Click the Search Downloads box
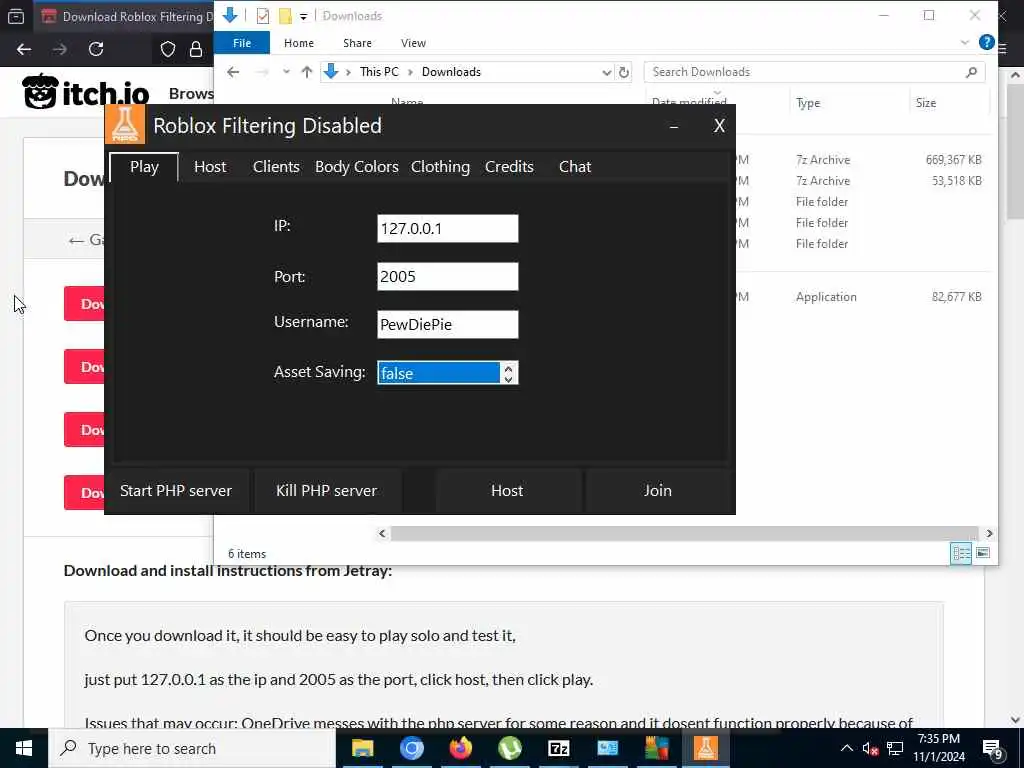Screen dimensions: 1024x768 814,72
